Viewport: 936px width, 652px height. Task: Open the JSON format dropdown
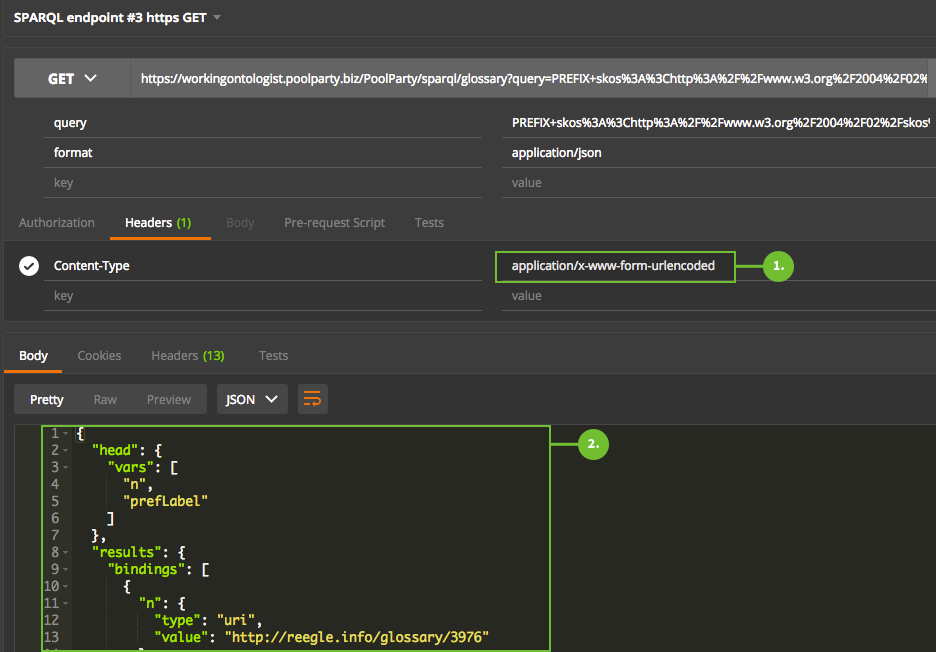pos(252,399)
